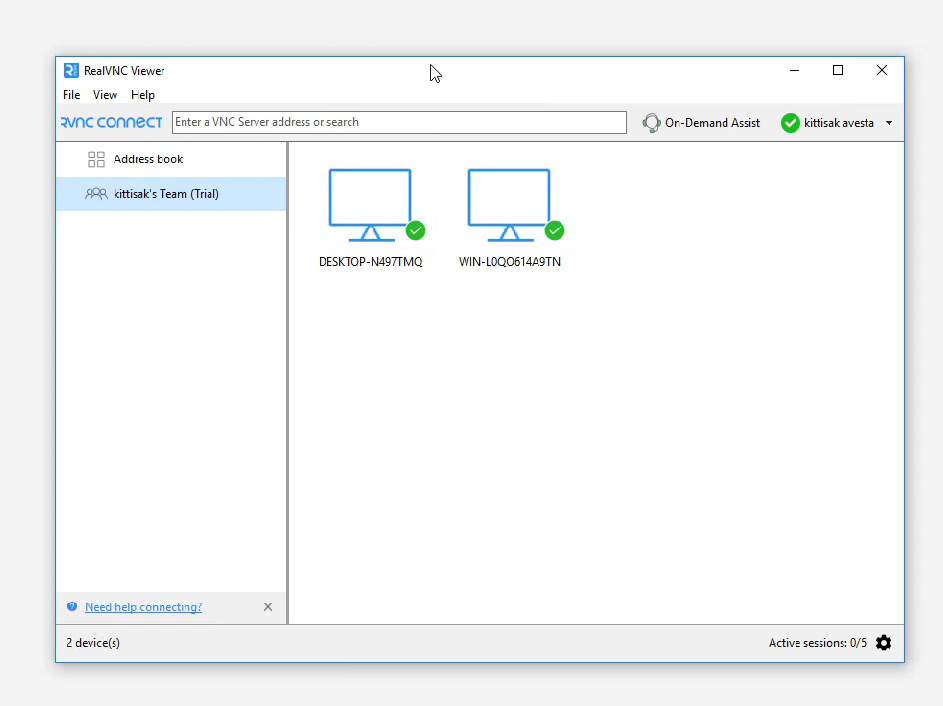Close the RealVNC Viewer window
The image size is (943, 706).
(x=882, y=70)
